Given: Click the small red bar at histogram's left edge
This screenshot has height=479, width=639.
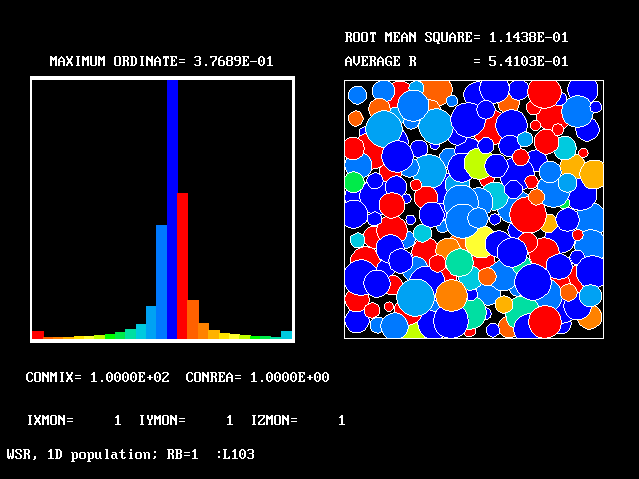Looking at the screenshot, I should point(37,335).
